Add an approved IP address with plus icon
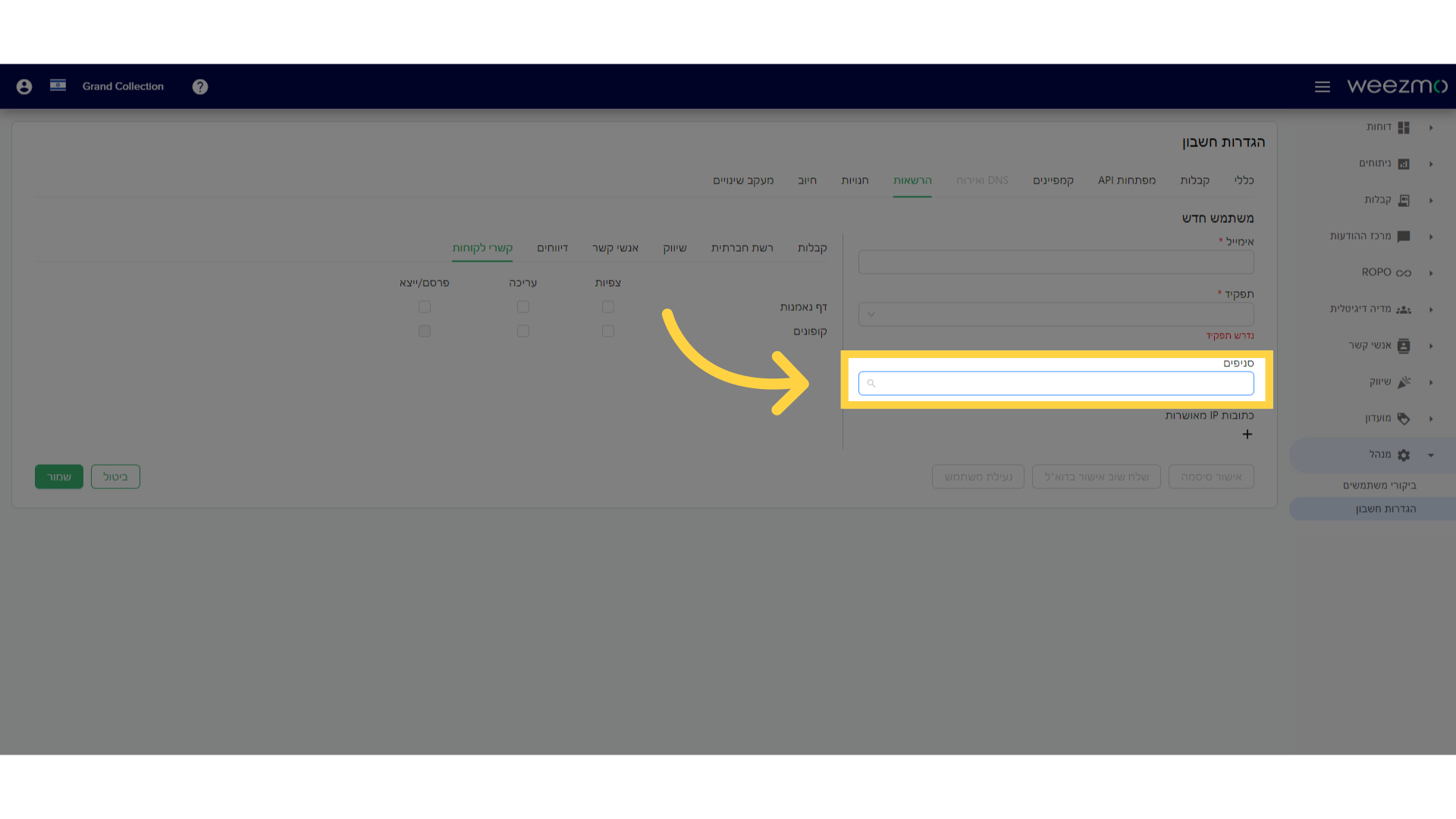The width and height of the screenshot is (1456, 819). pos(1247,435)
